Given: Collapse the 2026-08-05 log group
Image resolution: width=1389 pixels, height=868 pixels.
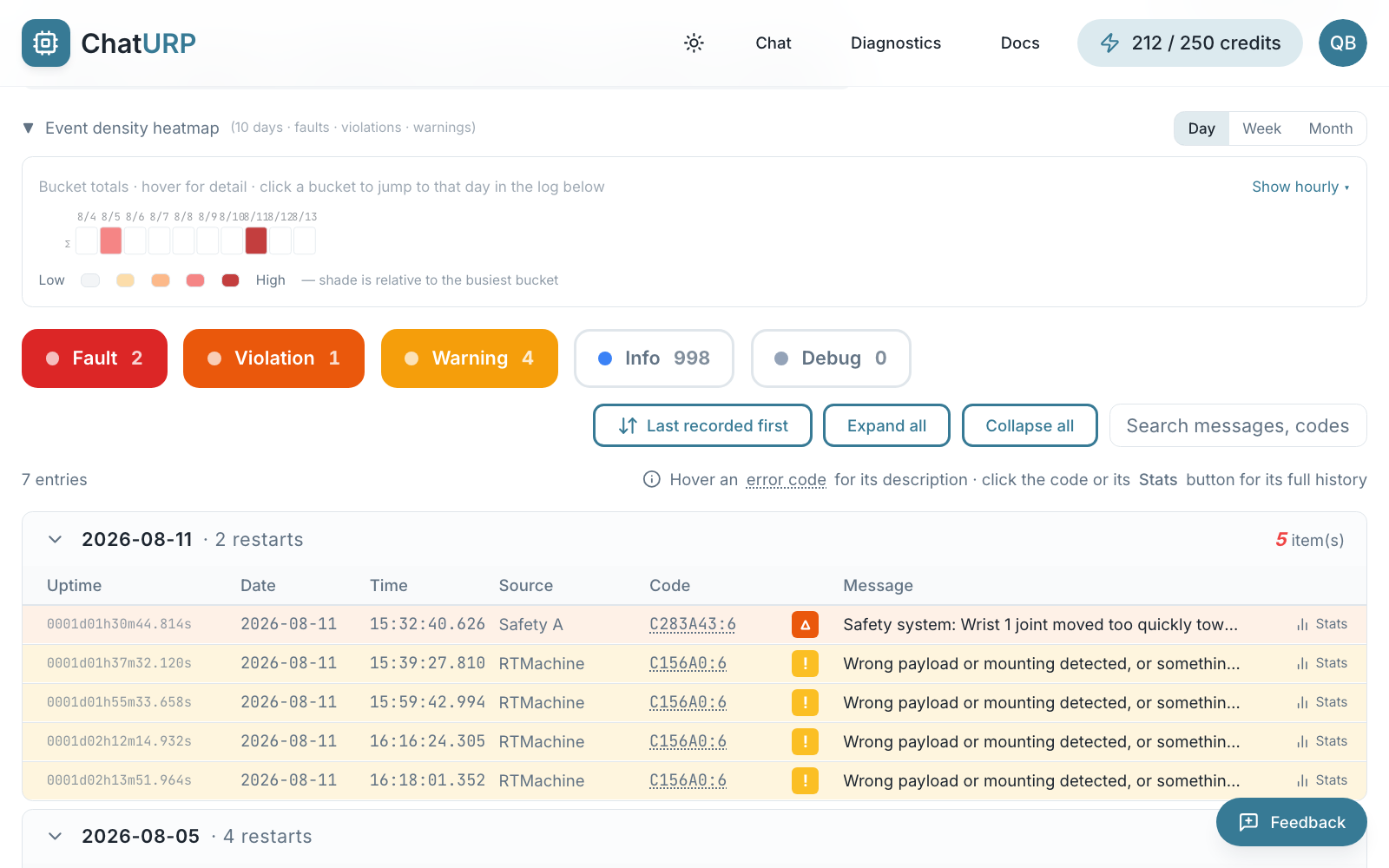Looking at the screenshot, I should tap(55, 836).
